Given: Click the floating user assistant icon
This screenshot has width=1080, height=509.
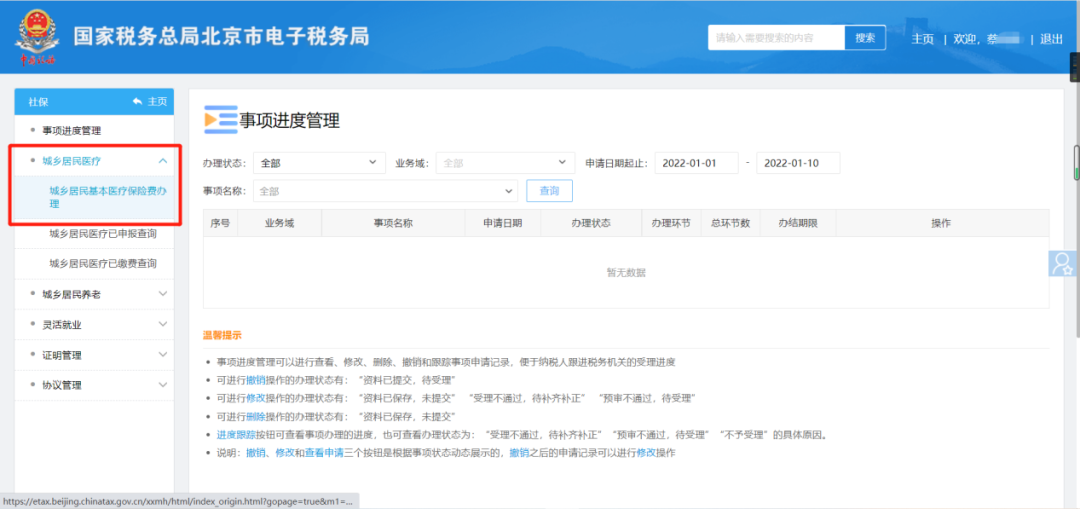Looking at the screenshot, I should coord(1063,264).
